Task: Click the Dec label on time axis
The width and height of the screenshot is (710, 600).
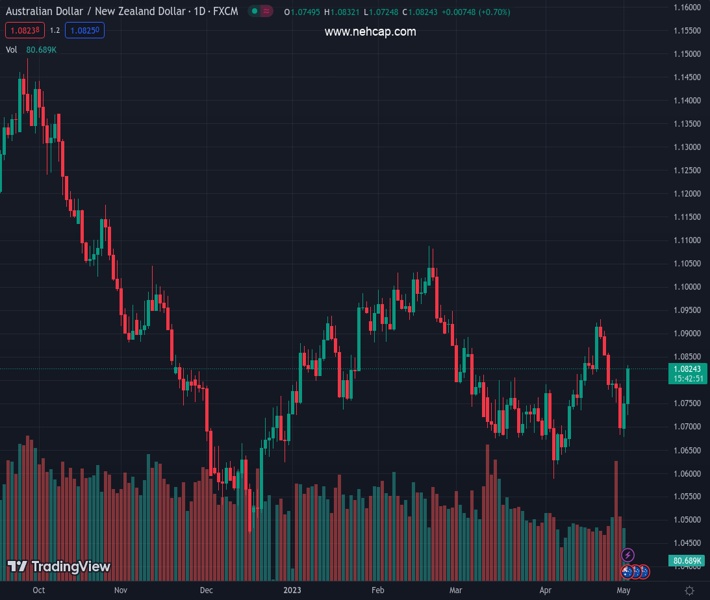Action: [x=206, y=590]
